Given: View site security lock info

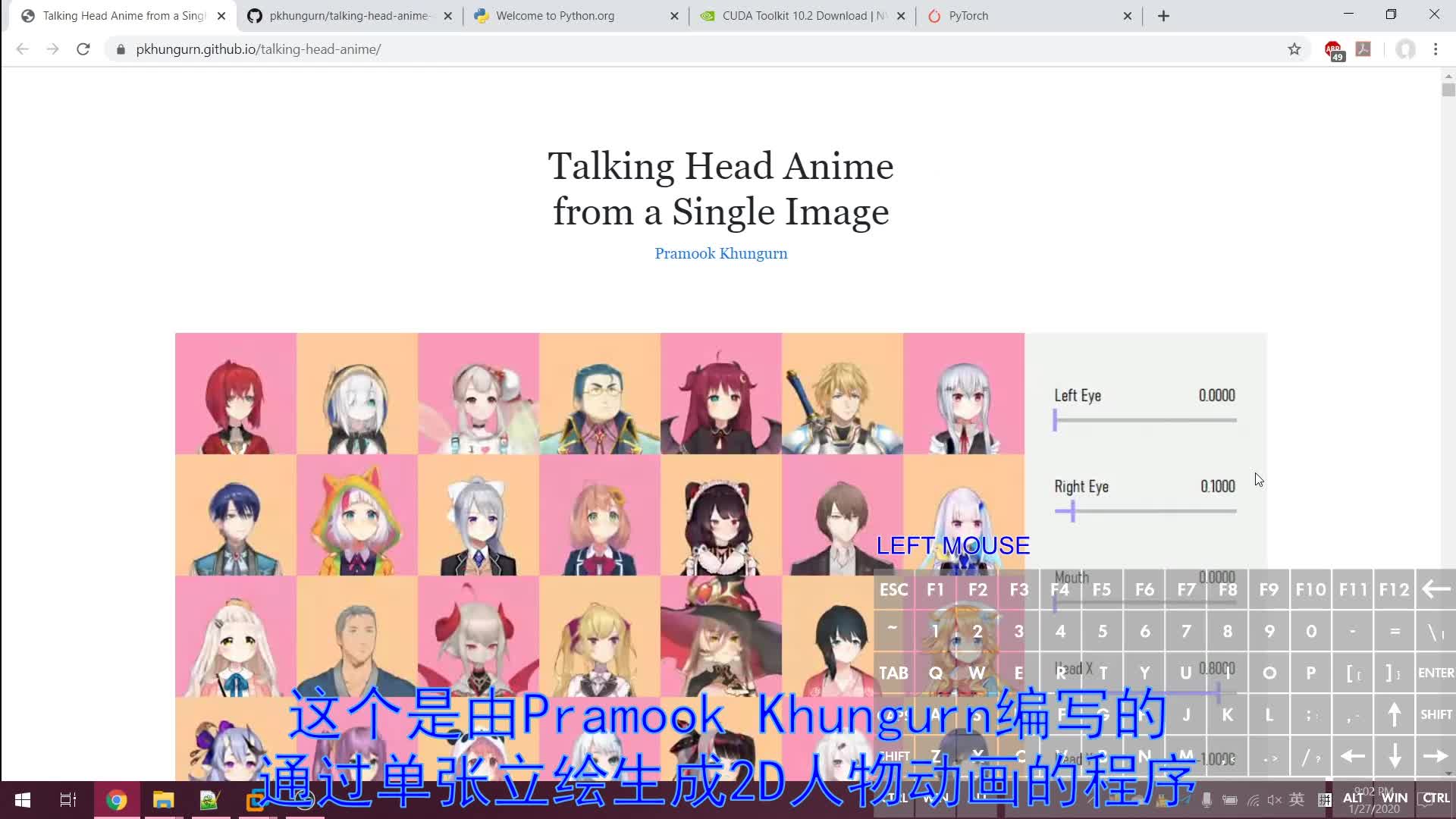Looking at the screenshot, I should (x=120, y=49).
